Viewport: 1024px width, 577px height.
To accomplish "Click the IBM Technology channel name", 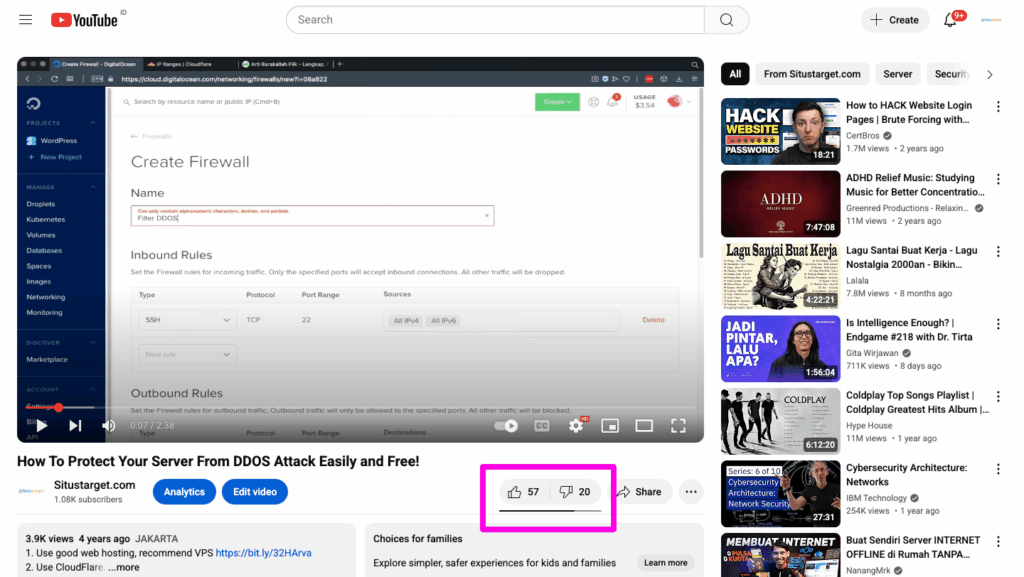I will point(876,498).
